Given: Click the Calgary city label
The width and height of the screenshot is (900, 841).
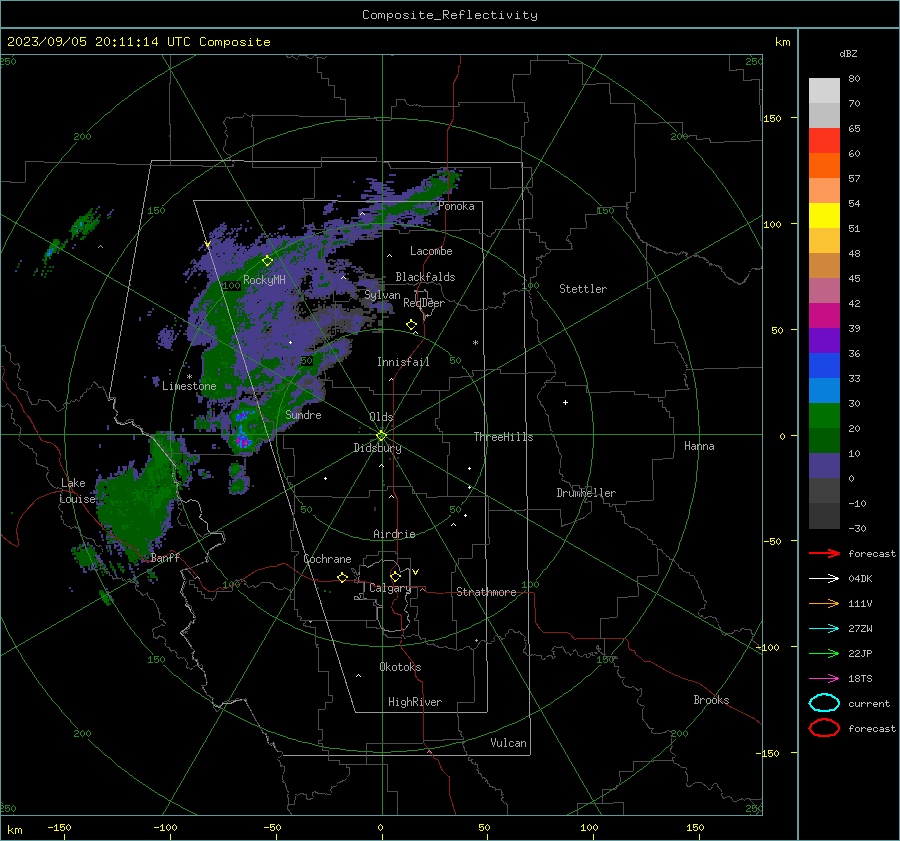Looking at the screenshot, I should point(390,588).
